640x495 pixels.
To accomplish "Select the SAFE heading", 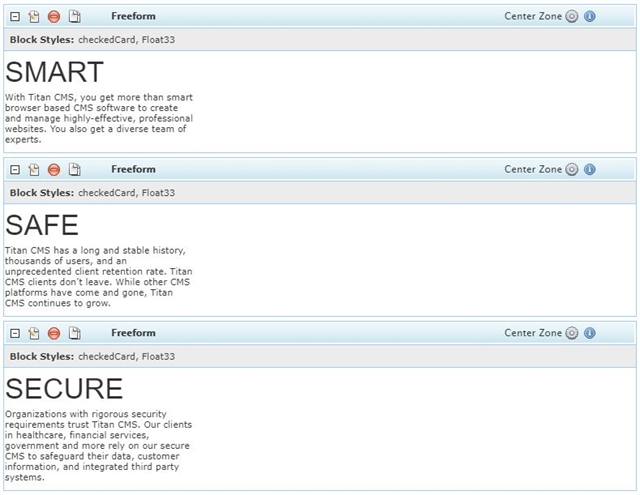I will click(42, 225).
